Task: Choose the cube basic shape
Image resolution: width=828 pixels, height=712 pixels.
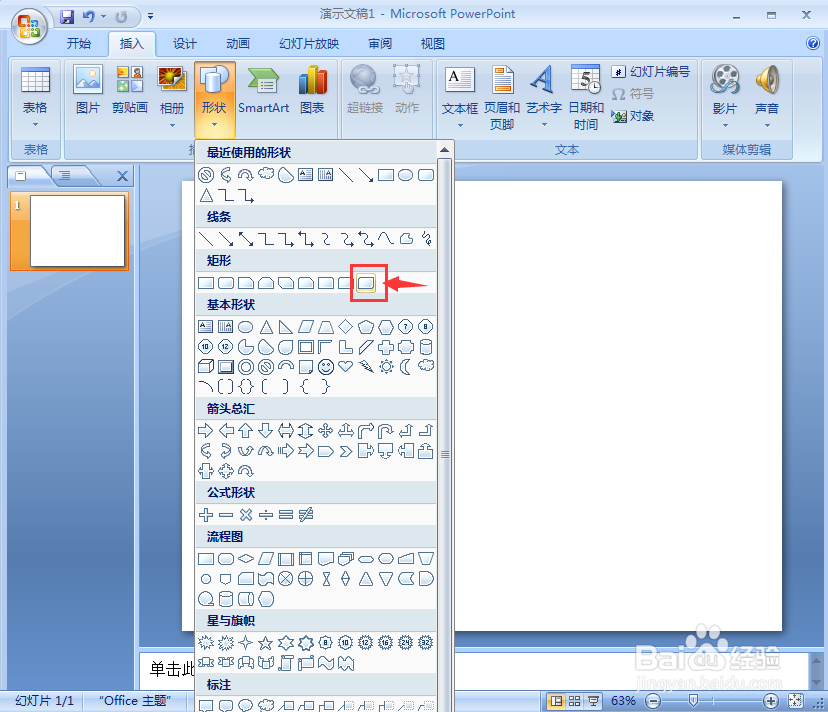Action: coord(206,366)
